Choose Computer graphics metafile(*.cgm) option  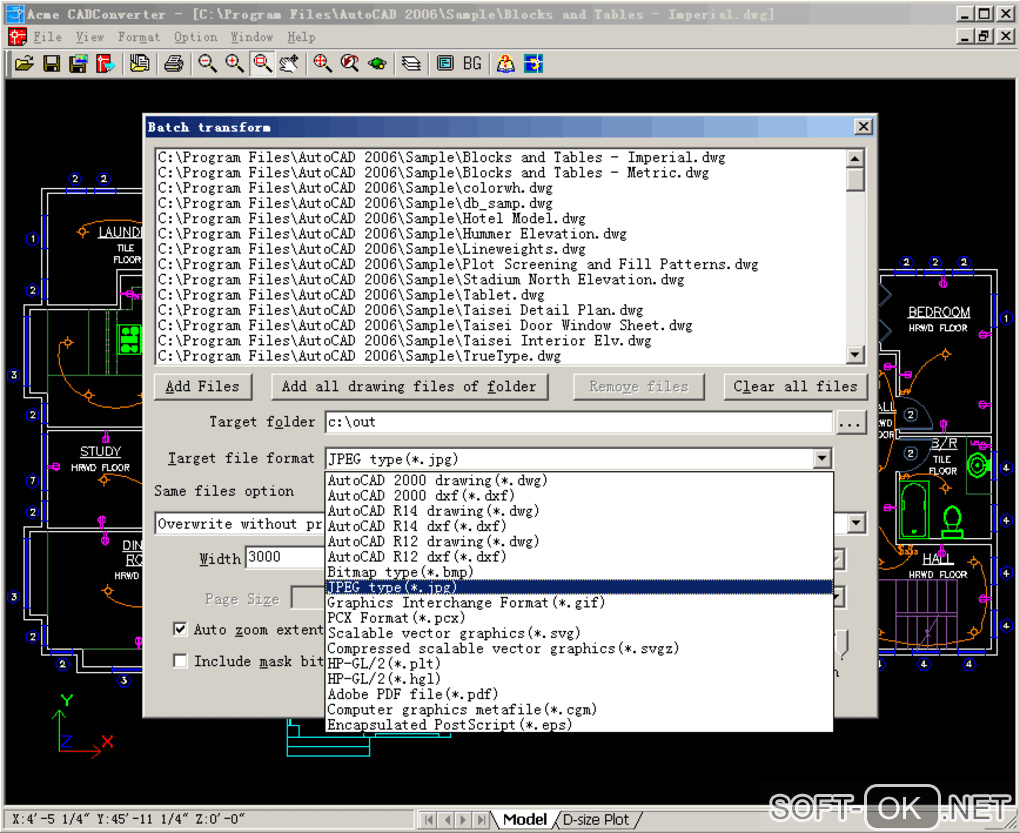[x=579, y=709]
